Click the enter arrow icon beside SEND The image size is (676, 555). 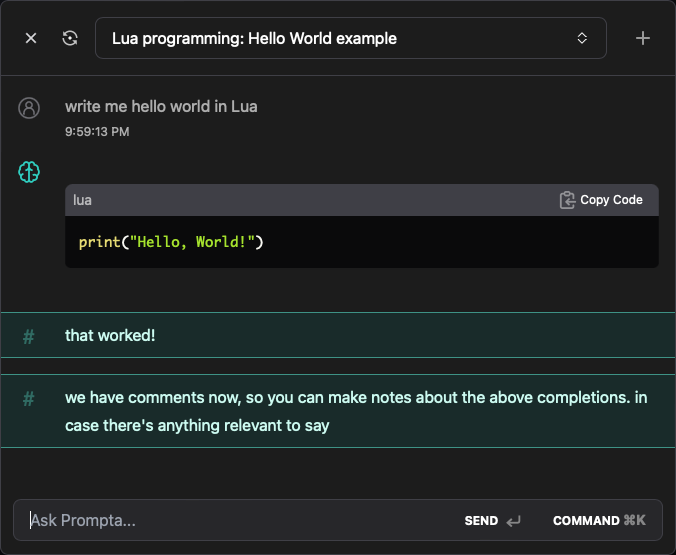tap(514, 521)
